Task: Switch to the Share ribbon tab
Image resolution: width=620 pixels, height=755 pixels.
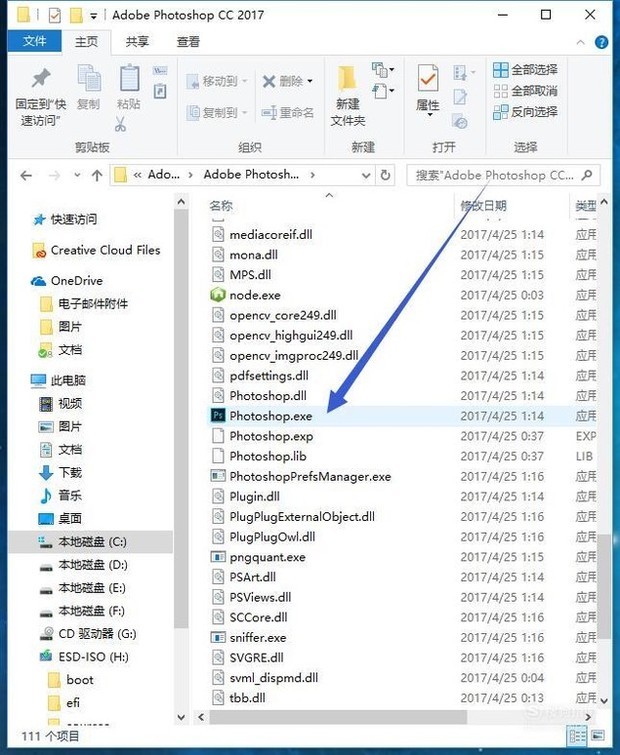Action: pyautogui.click(x=137, y=42)
